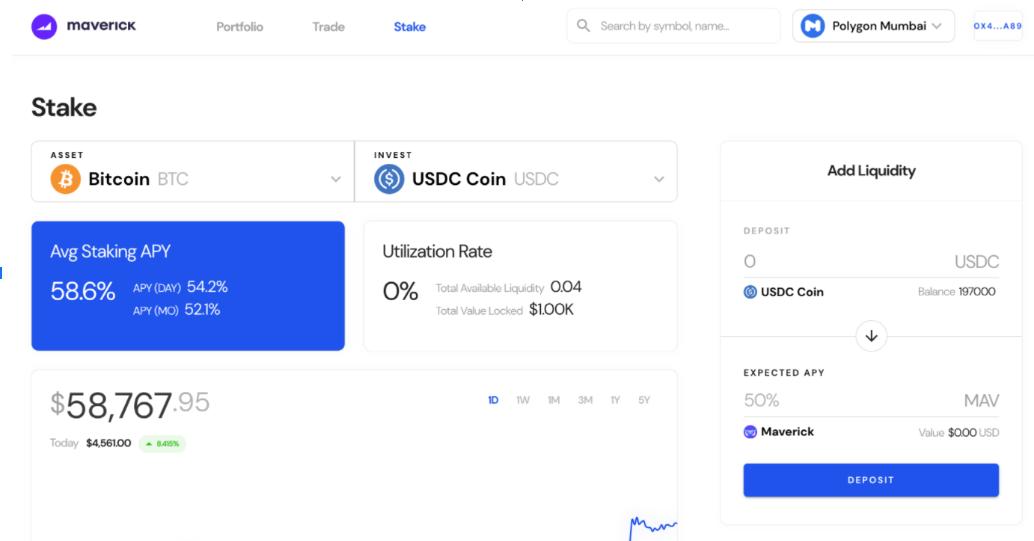The width and height of the screenshot is (1034, 541).
Task: Click the search magnifier icon
Action: coord(584,26)
